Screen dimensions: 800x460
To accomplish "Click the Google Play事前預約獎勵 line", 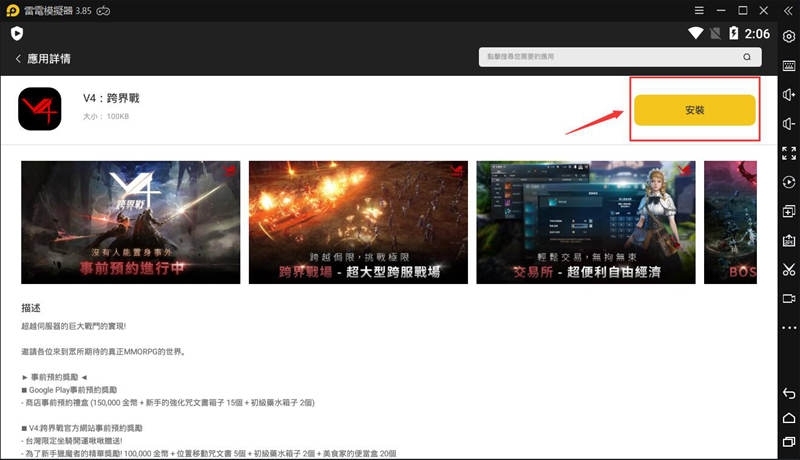I will click(x=69, y=390).
